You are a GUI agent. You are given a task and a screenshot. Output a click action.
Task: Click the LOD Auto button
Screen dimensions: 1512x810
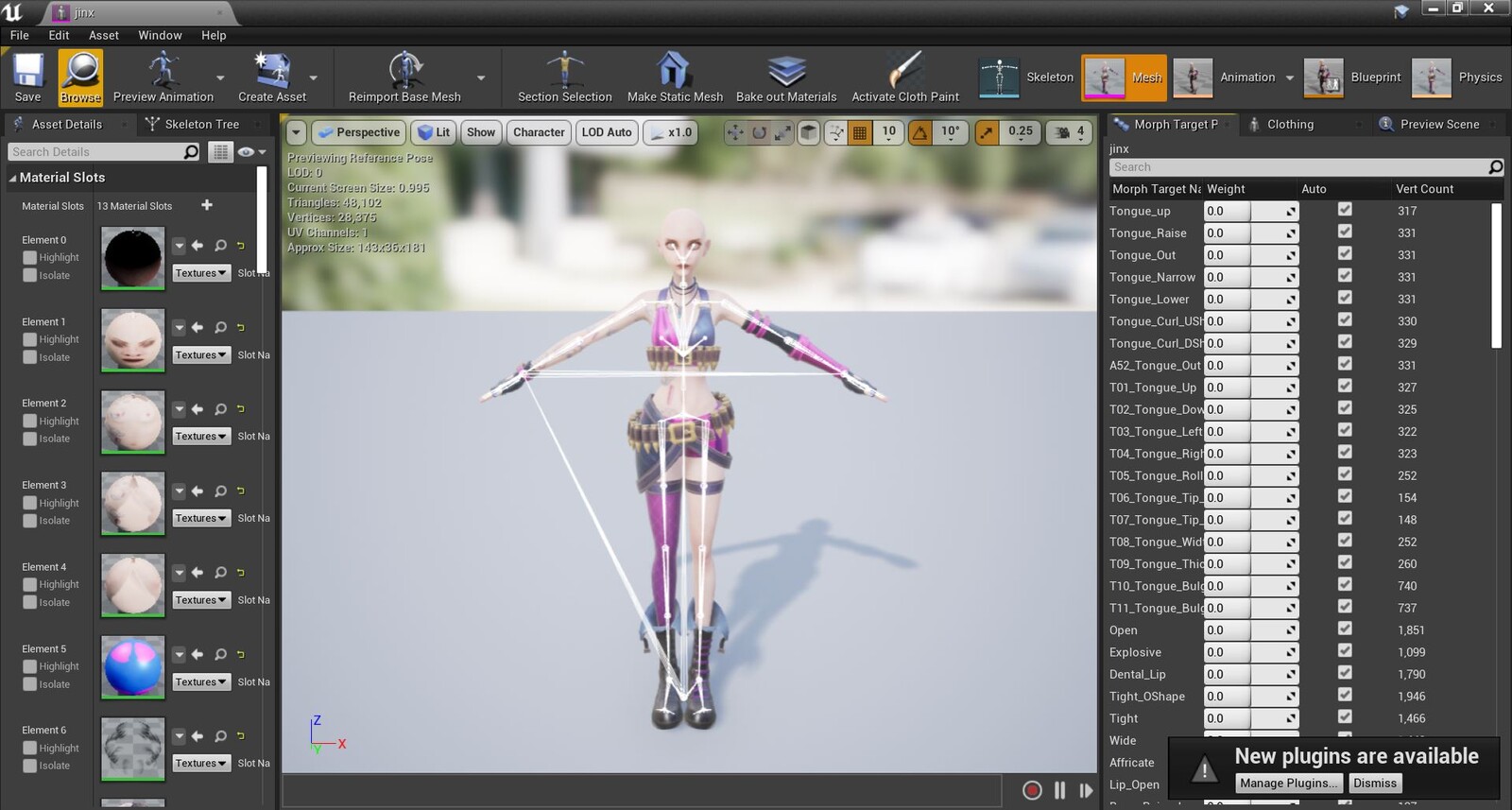pyautogui.click(x=607, y=132)
